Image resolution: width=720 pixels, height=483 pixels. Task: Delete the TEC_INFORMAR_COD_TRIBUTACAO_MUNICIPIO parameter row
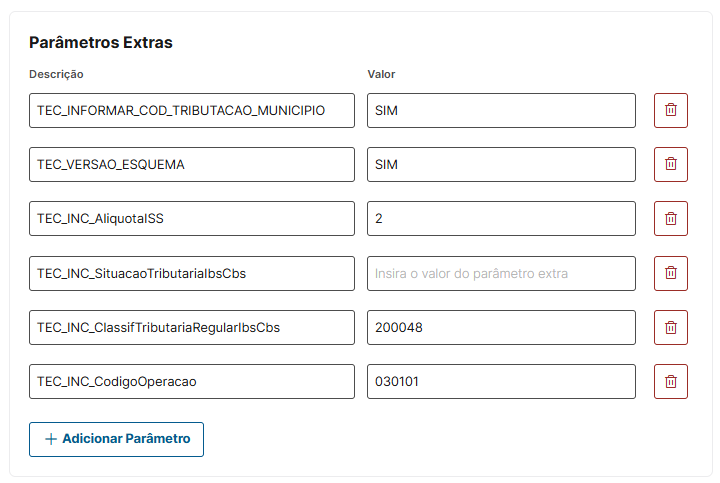[670, 111]
